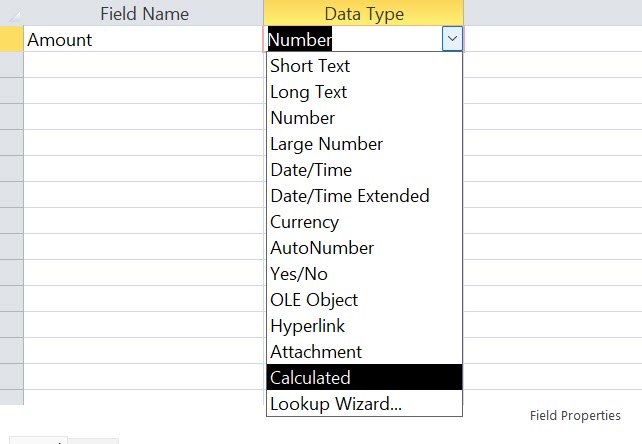Select the Amount row selector
Image resolution: width=642 pixels, height=444 pixels.
point(11,39)
